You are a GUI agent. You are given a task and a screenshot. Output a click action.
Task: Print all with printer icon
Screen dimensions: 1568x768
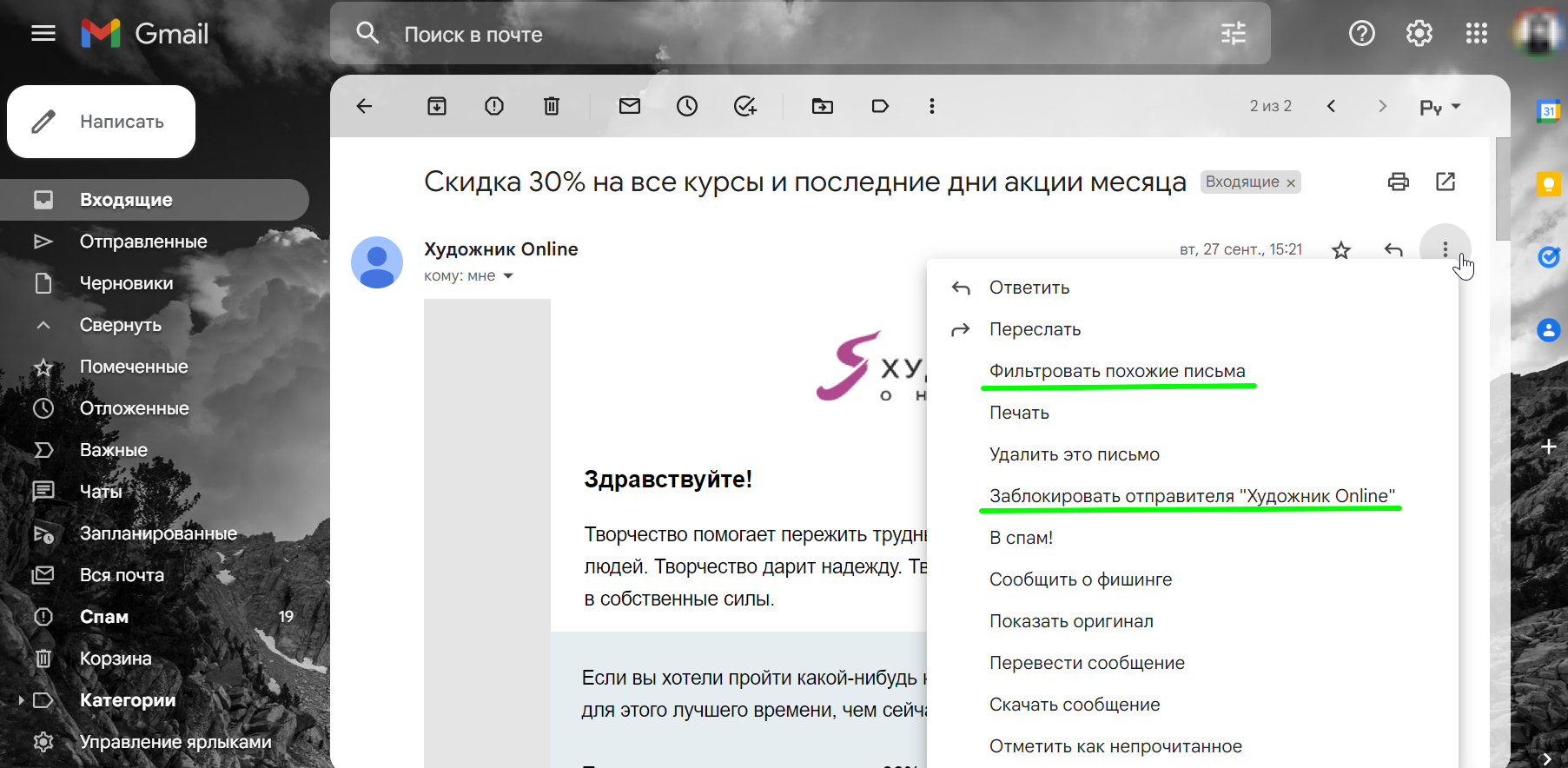1399,182
